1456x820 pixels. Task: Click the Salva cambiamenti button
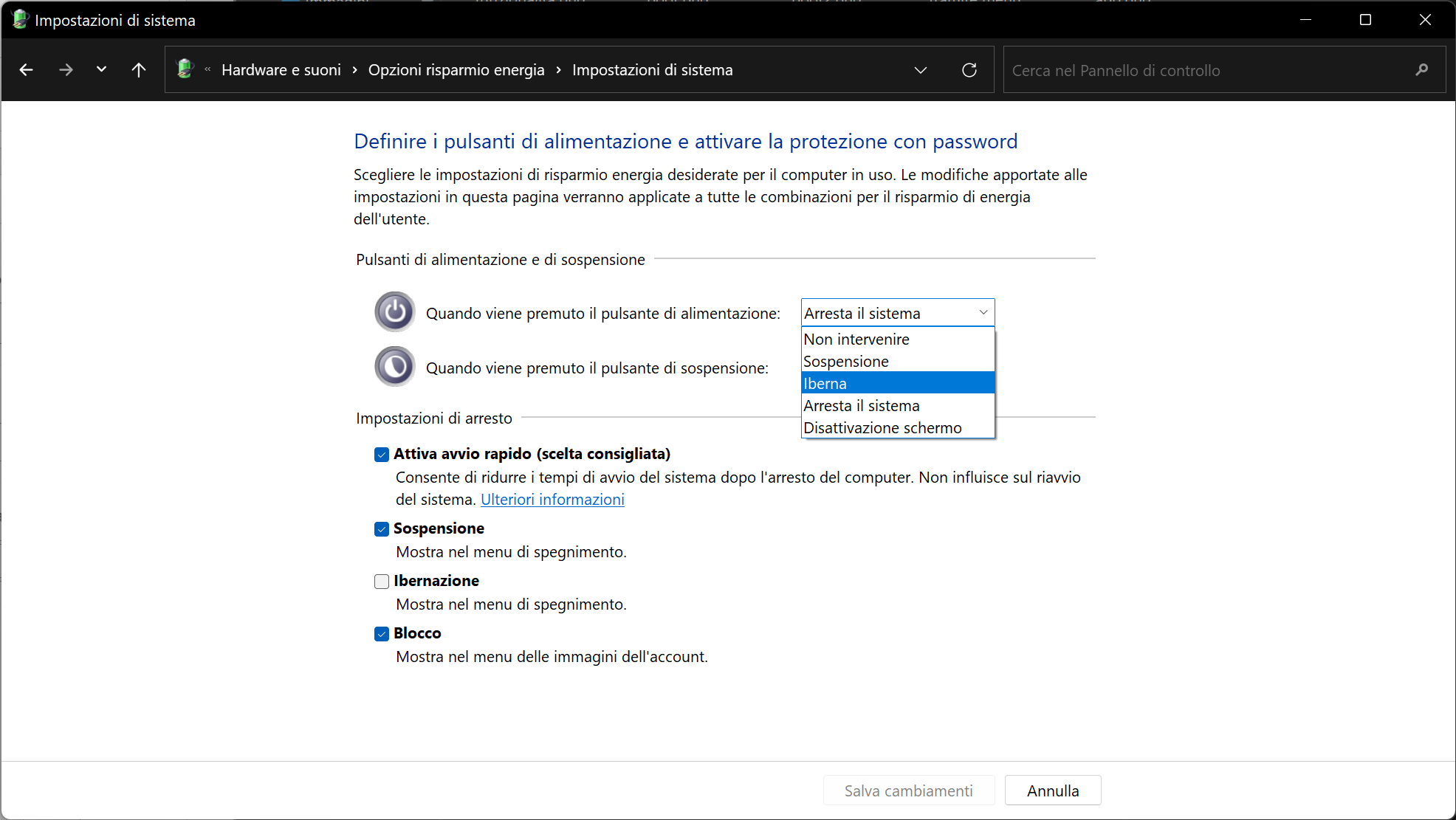click(x=909, y=790)
